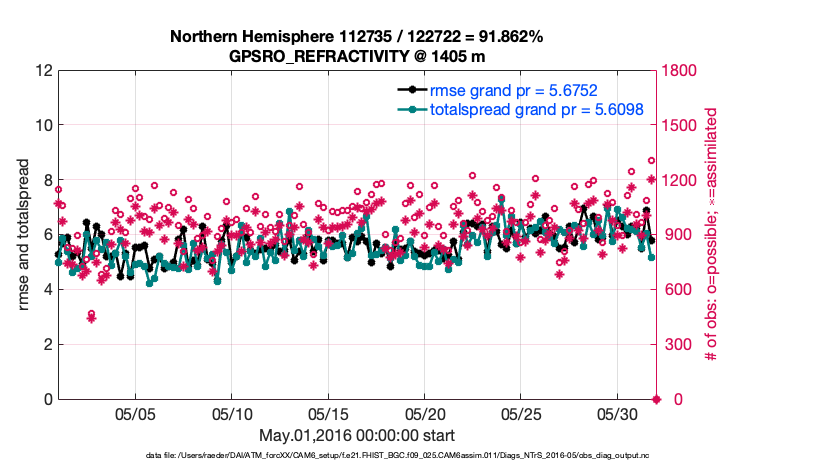Click the Northern Hemisphere title text

tap(356, 37)
